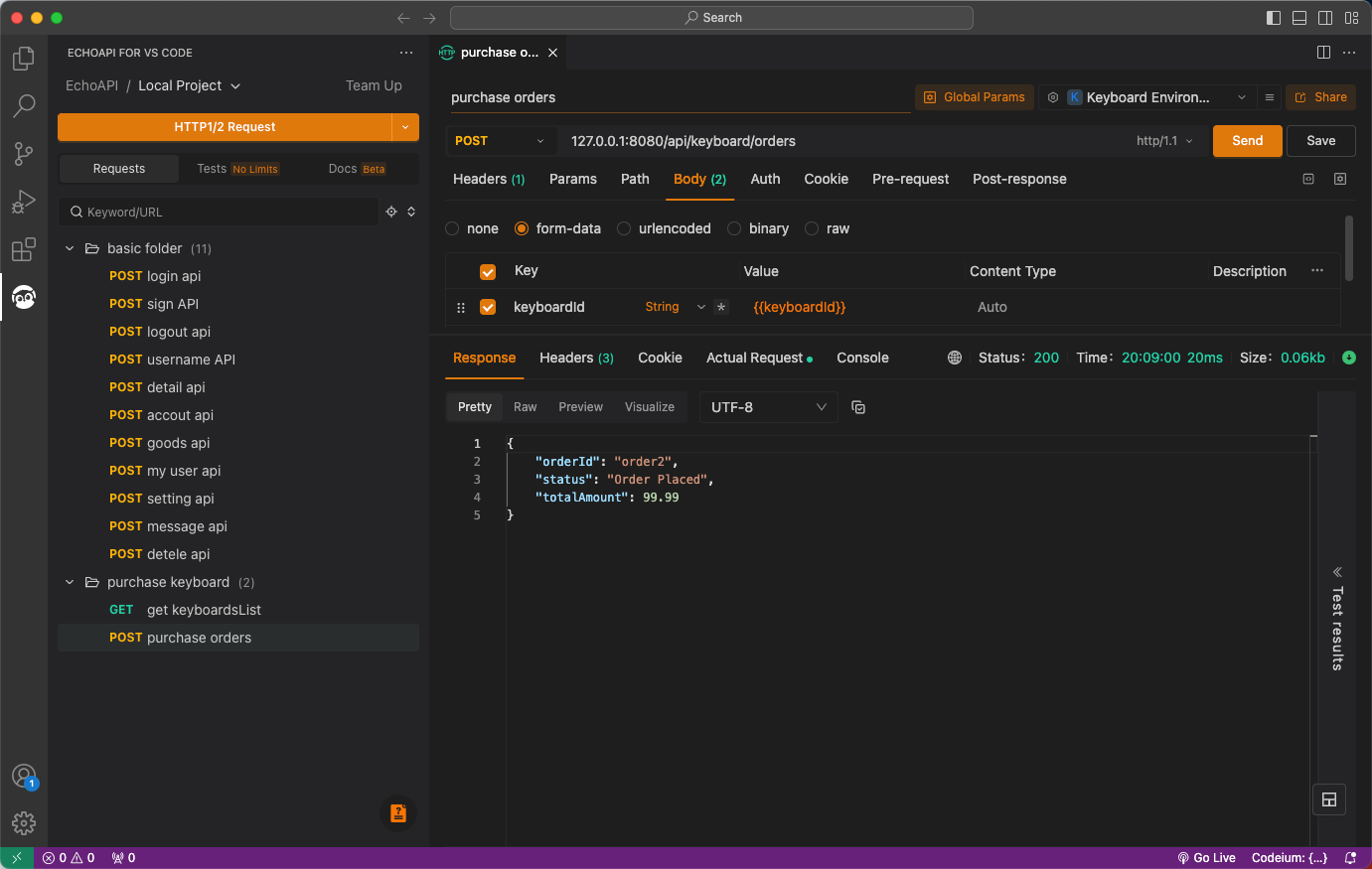Select form-data body type

[x=522, y=228]
